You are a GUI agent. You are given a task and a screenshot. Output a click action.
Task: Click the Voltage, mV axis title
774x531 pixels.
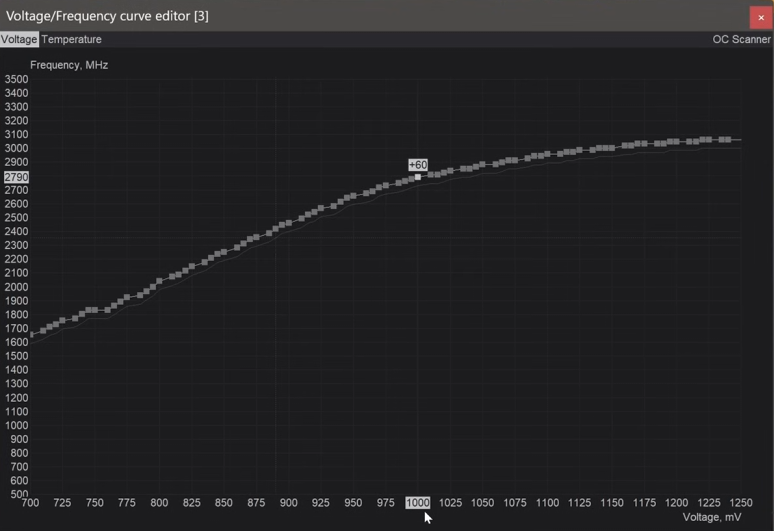[712, 517]
